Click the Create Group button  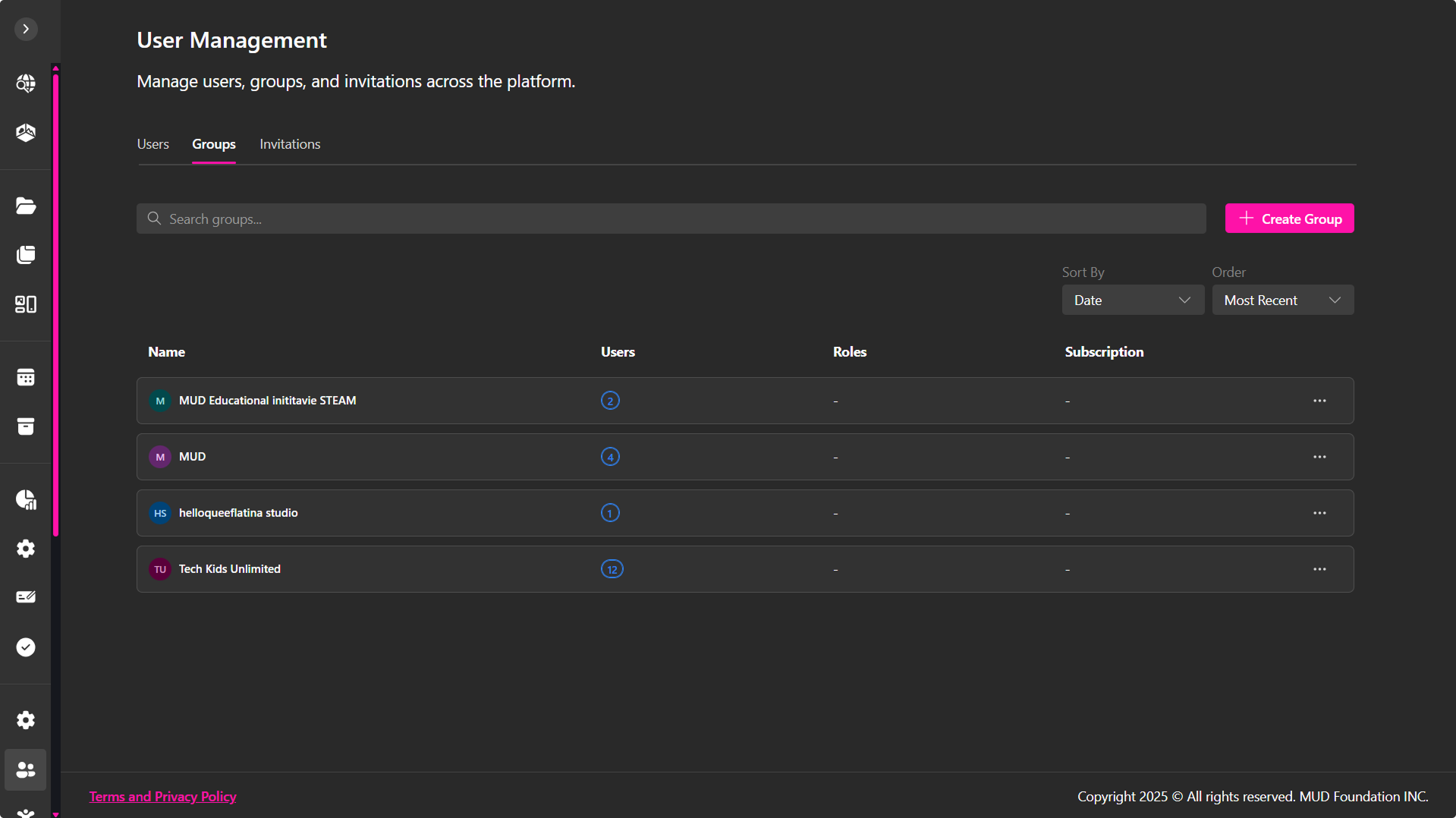coord(1289,219)
